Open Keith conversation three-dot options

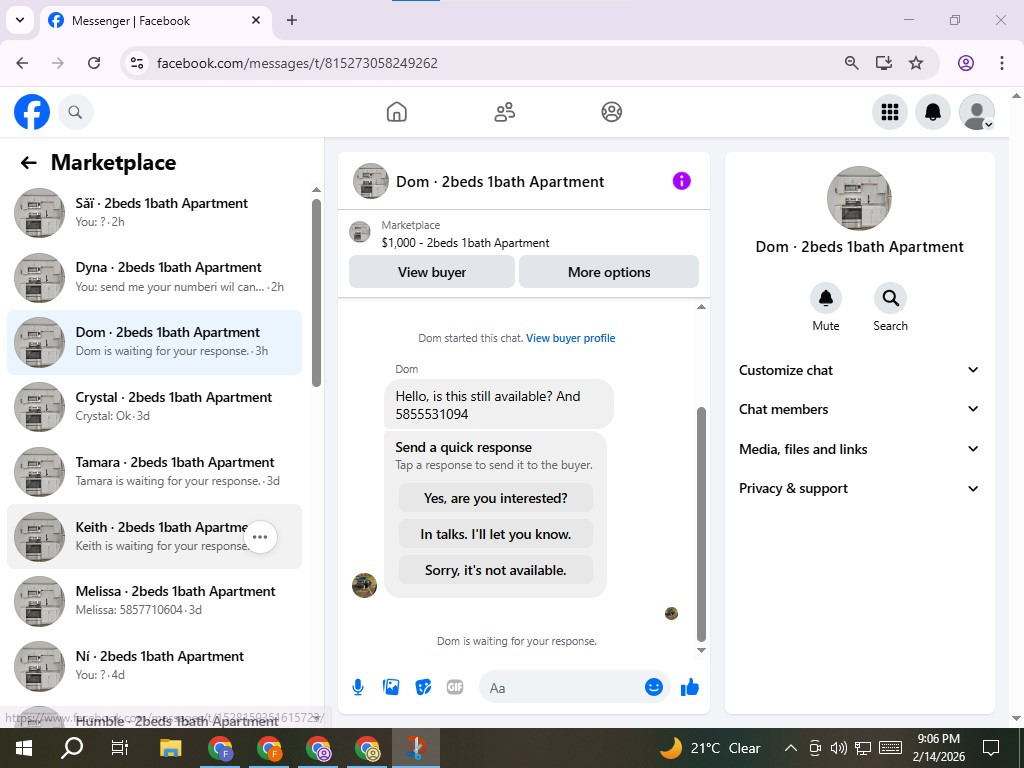pos(260,537)
